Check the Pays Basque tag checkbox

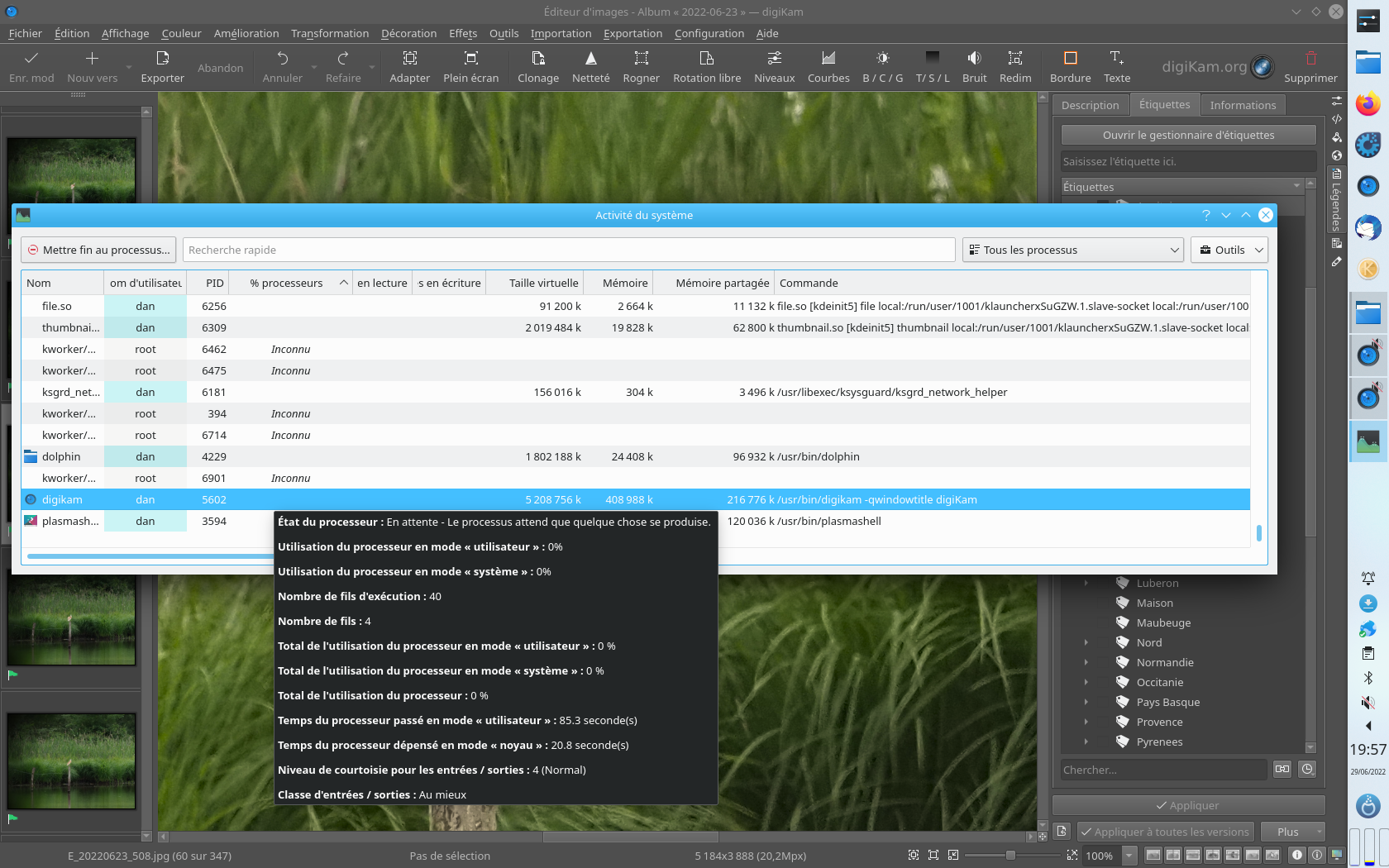pyautogui.click(x=1103, y=703)
